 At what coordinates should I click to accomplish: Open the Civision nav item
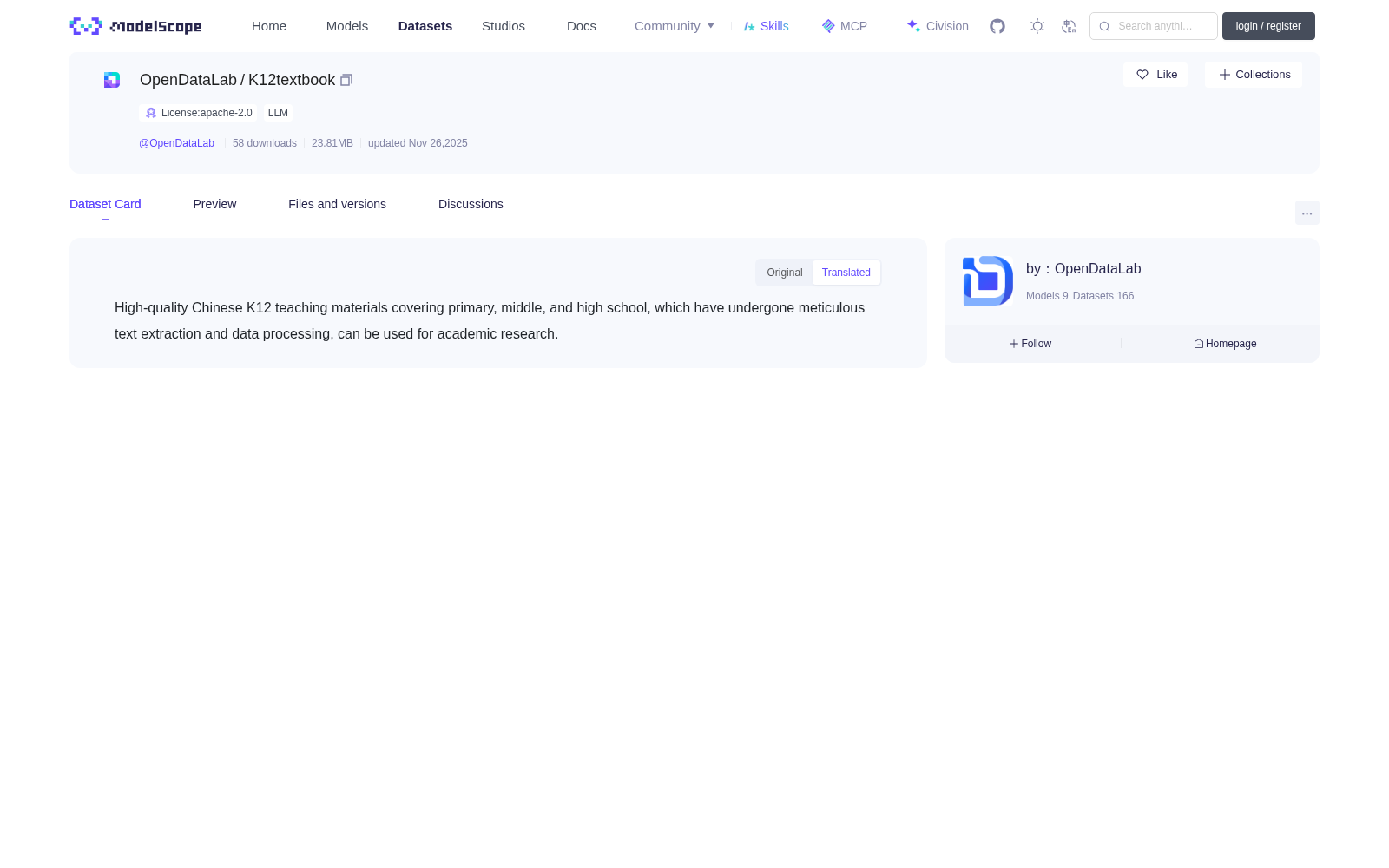coord(938,26)
